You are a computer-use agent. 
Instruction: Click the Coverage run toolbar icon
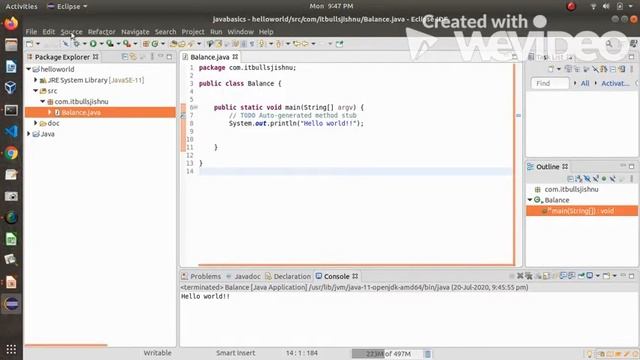pyautogui.click(x=110, y=44)
